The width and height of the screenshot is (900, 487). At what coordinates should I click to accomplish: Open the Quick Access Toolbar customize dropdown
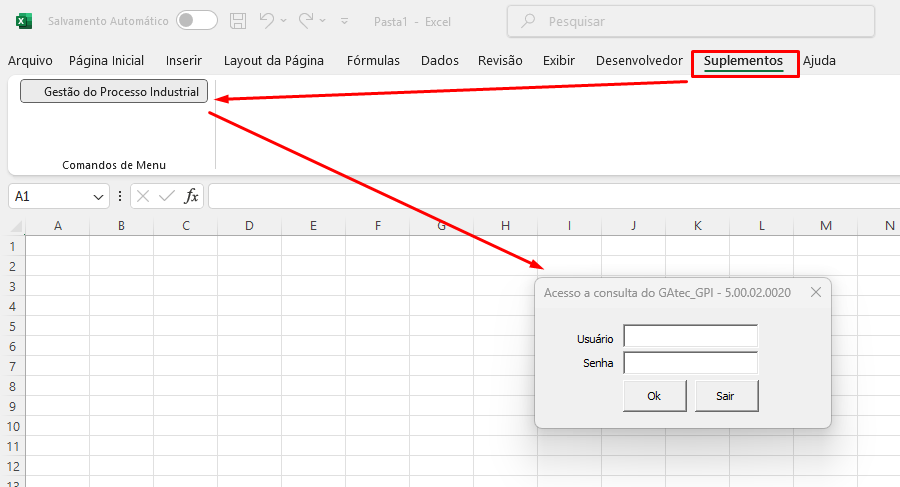[345, 20]
